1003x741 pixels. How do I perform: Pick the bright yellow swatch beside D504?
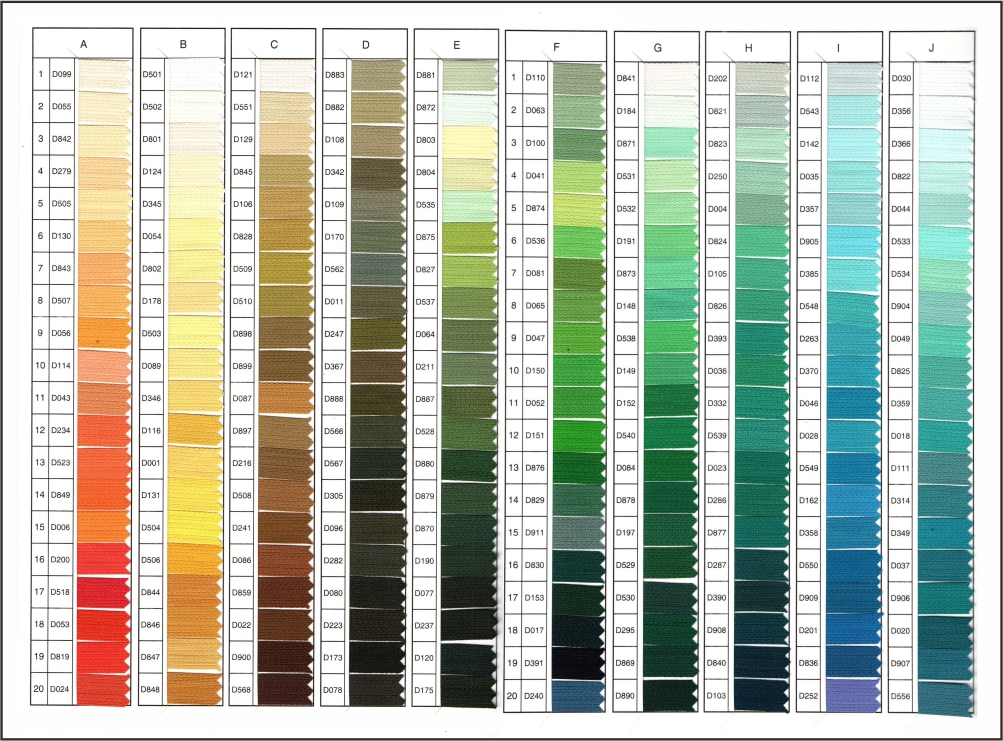pos(194,527)
